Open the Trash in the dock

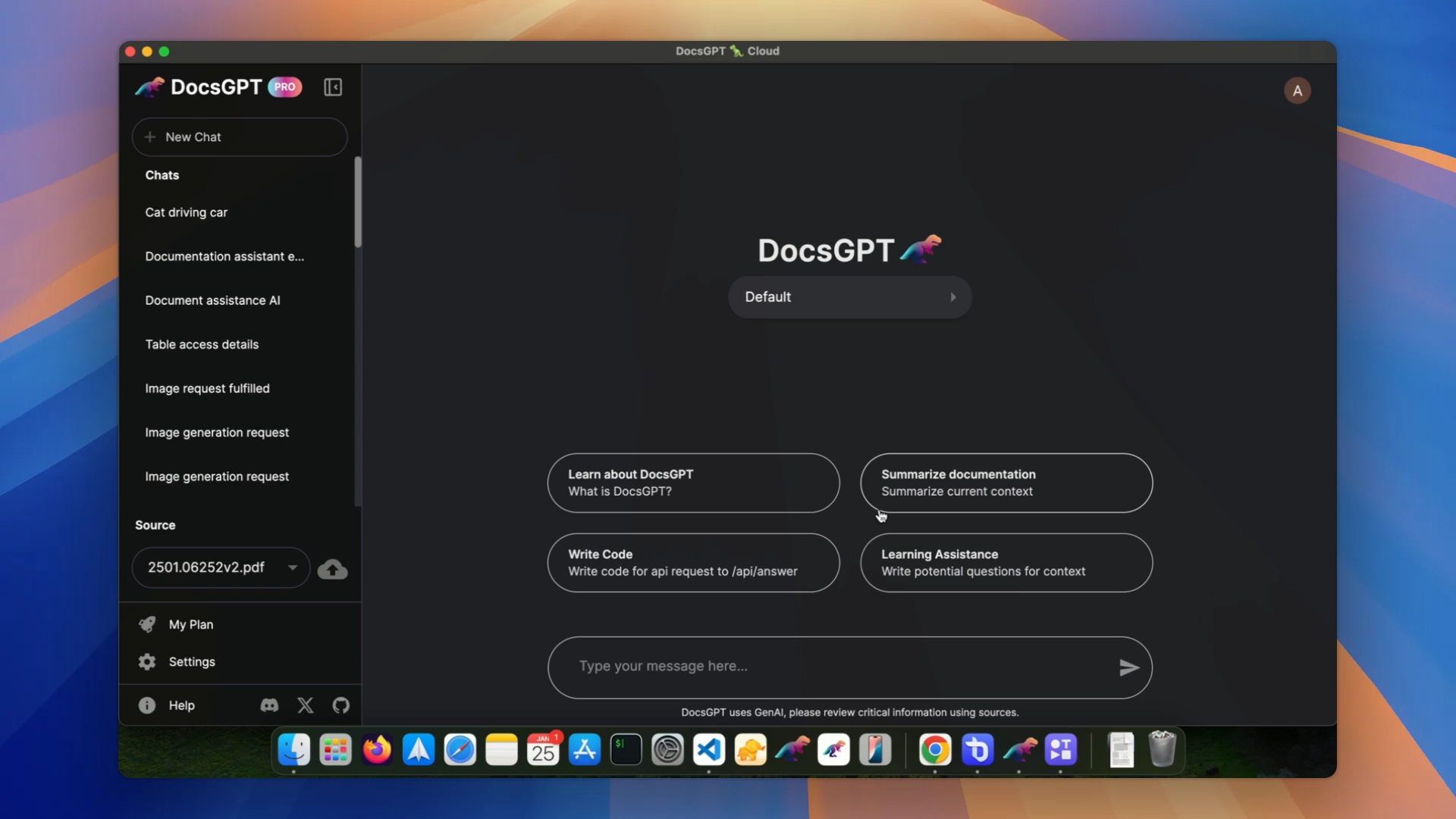click(1162, 749)
